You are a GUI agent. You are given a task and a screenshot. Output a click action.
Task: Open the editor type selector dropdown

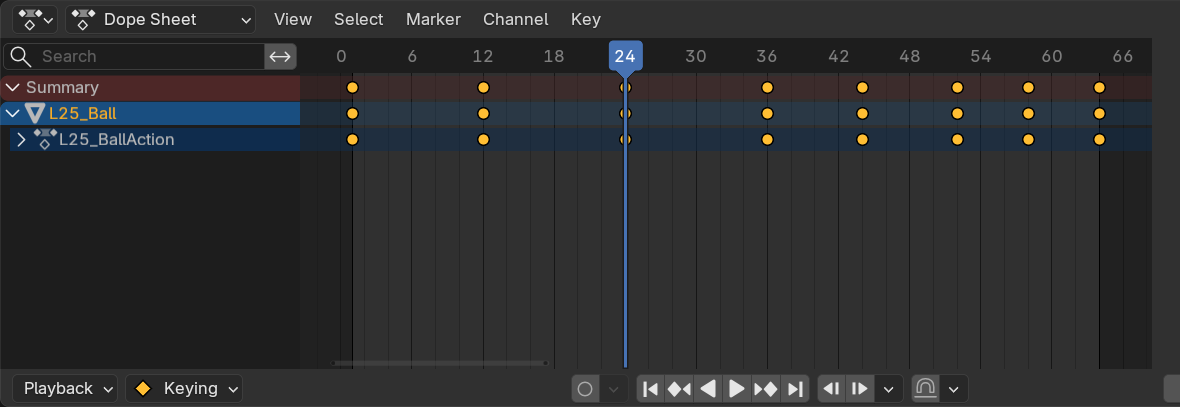tap(35, 20)
